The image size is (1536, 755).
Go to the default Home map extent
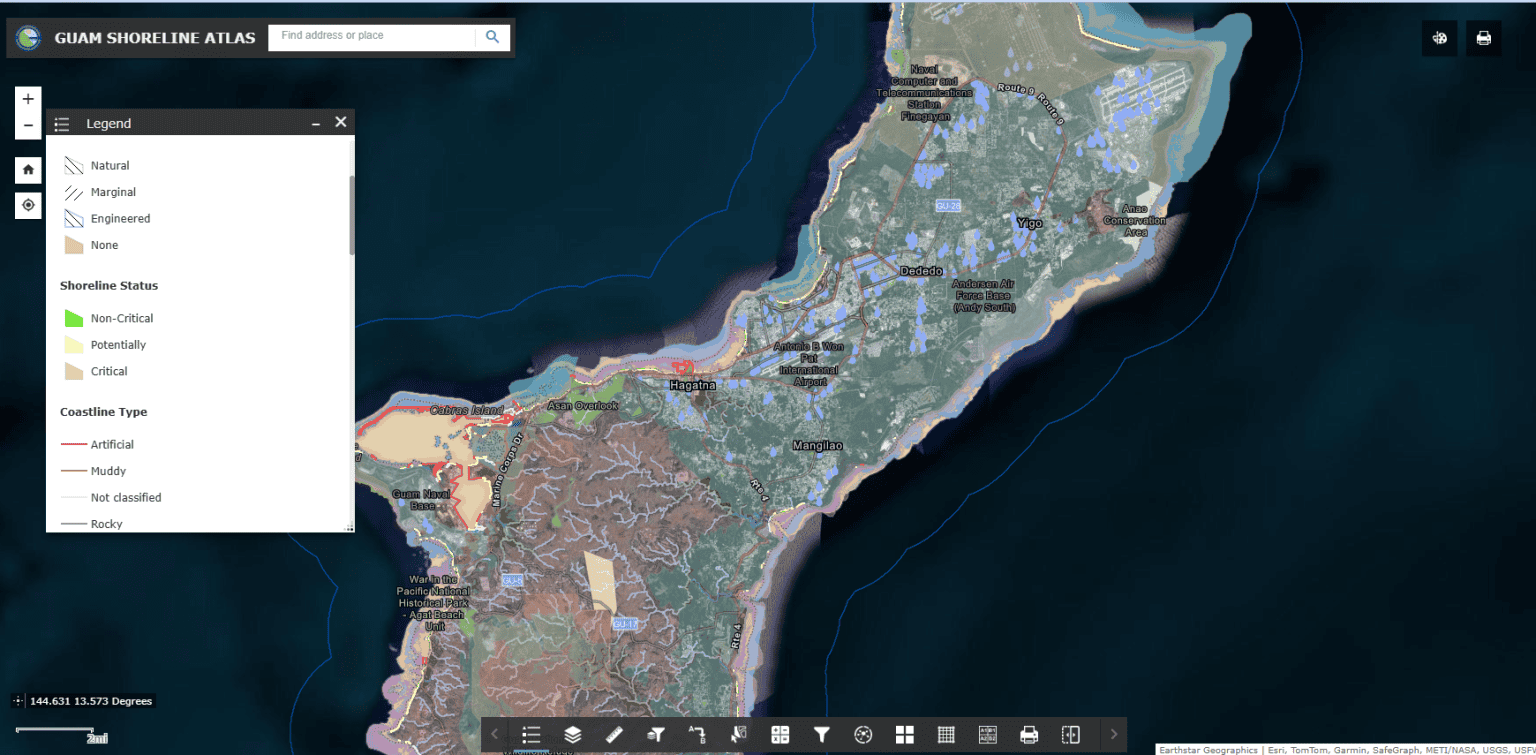point(28,170)
